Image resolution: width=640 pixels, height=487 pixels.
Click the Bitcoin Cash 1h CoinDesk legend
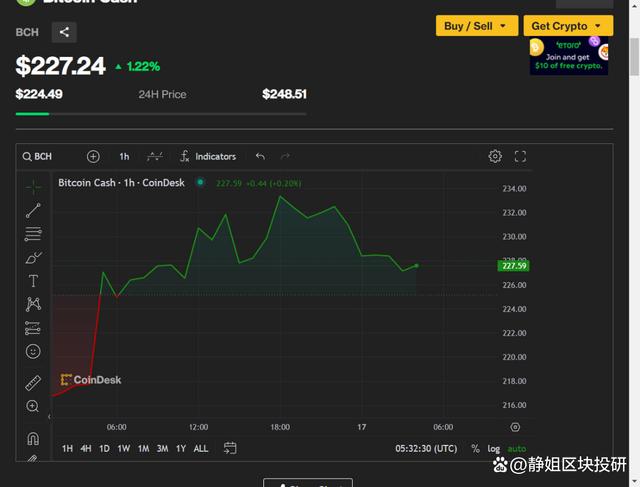point(121,182)
